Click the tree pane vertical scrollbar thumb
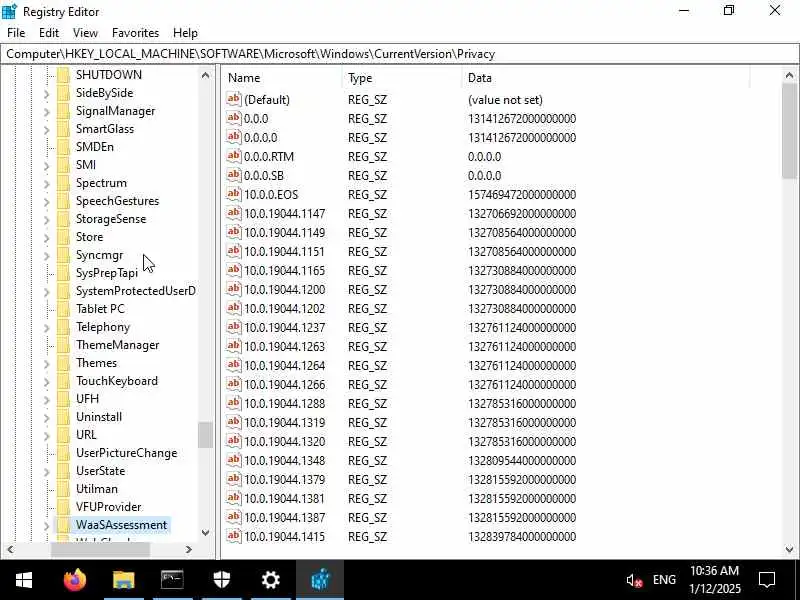This screenshot has width=800, height=600. pyautogui.click(x=206, y=435)
